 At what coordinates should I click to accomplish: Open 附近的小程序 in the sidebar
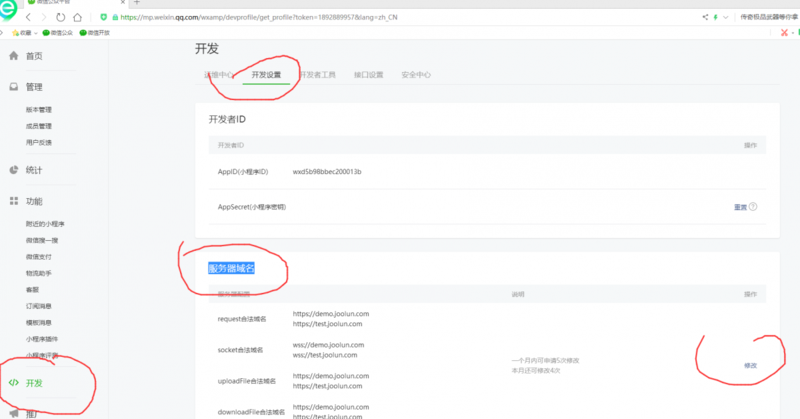[45, 224]
